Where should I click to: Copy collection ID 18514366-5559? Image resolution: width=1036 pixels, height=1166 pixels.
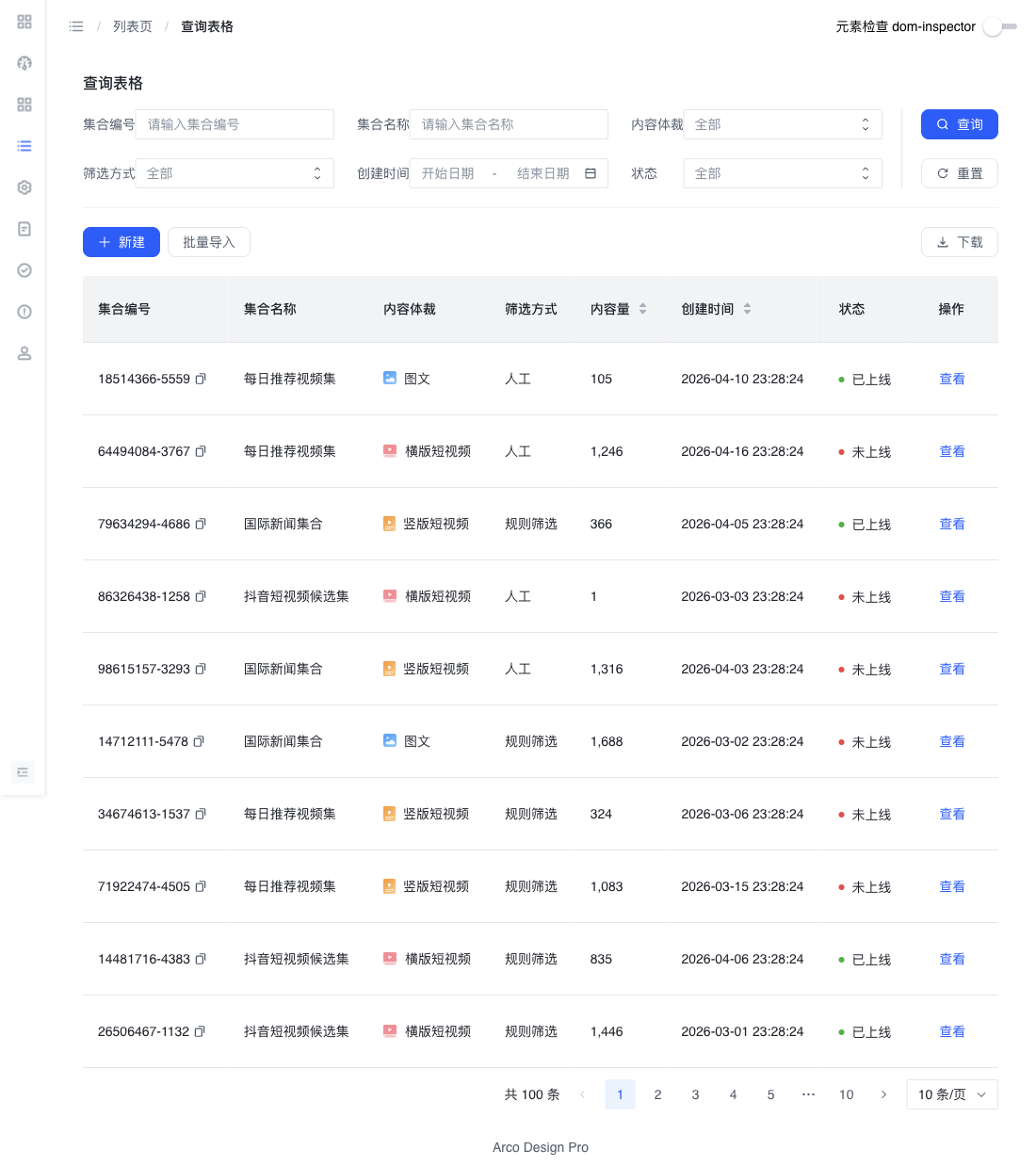[x=201, y=379]
